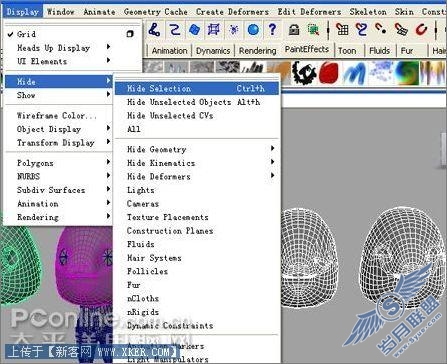Screen dimensions: 447x364
Task: Open the Window menu
Action: point(61,12)
